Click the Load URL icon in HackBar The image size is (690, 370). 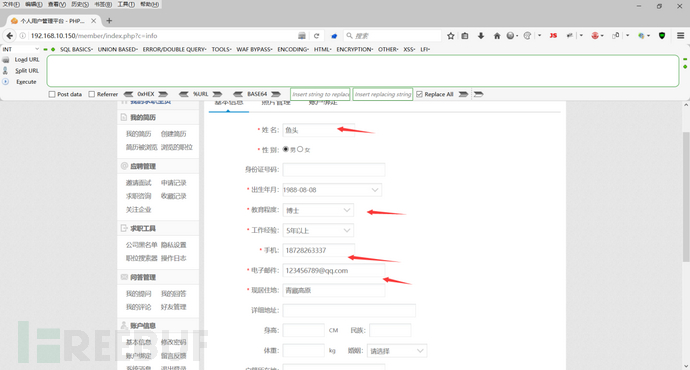(x=6, y=59)
